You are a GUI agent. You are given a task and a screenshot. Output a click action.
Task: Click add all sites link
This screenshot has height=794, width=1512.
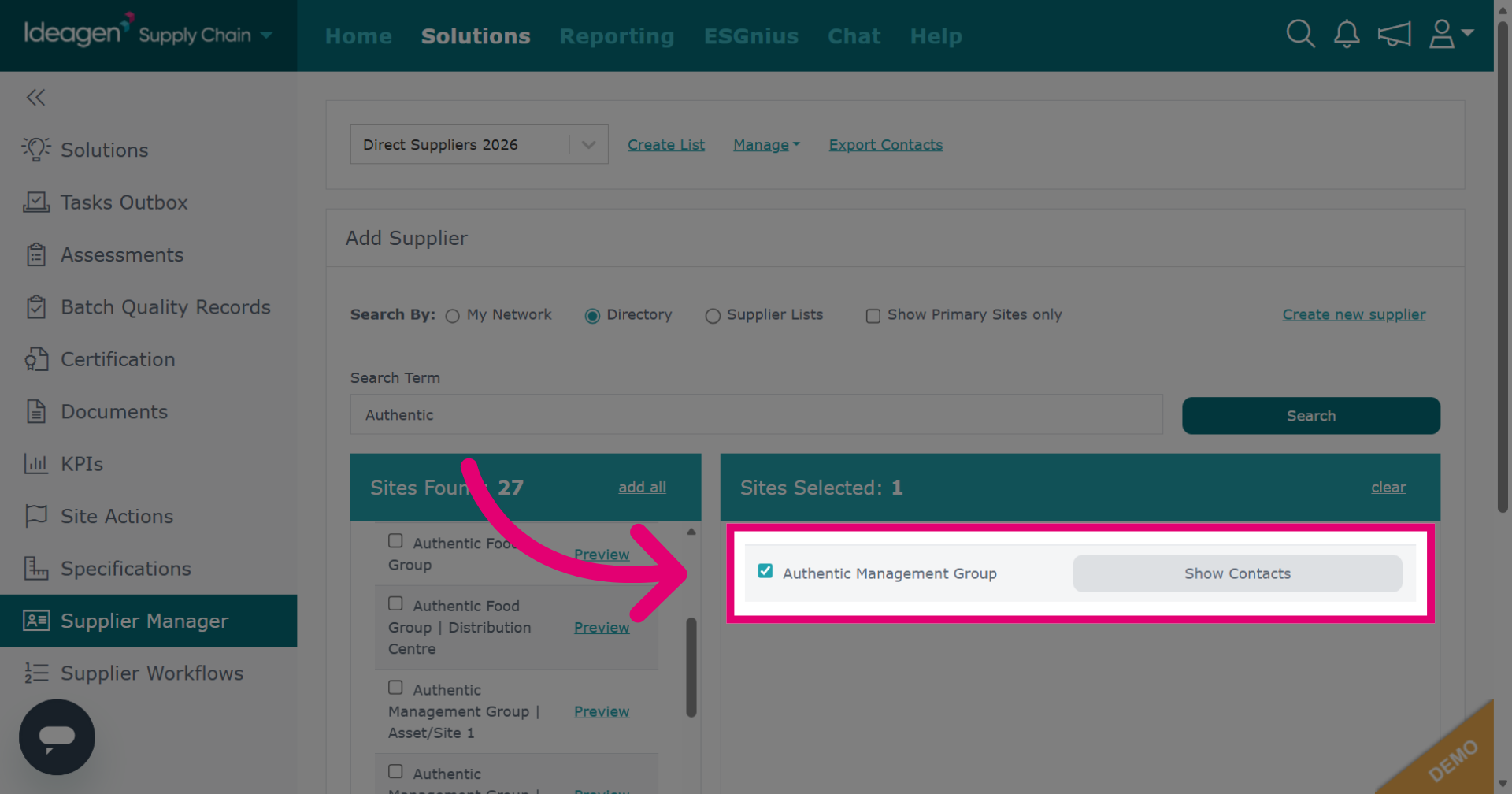click(x=642, y=488)
